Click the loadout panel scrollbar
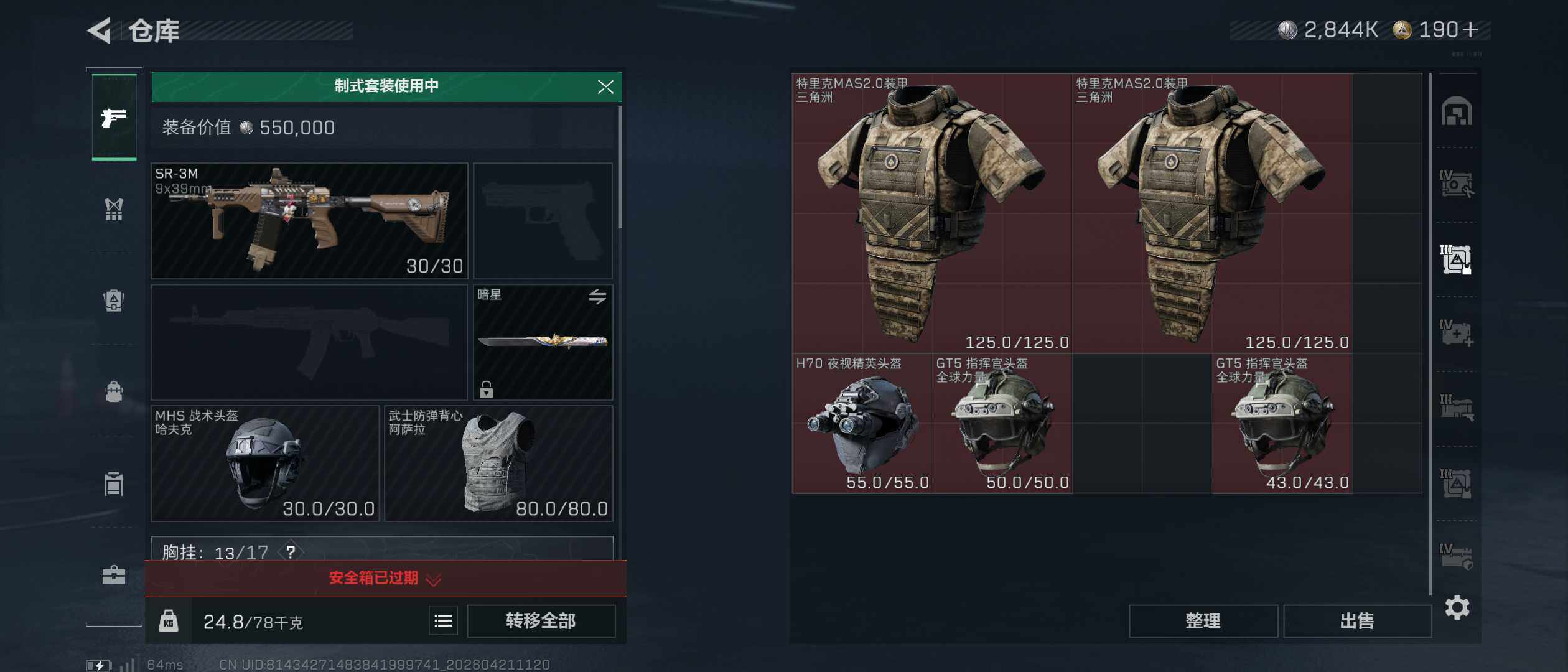 pos(620,168)
